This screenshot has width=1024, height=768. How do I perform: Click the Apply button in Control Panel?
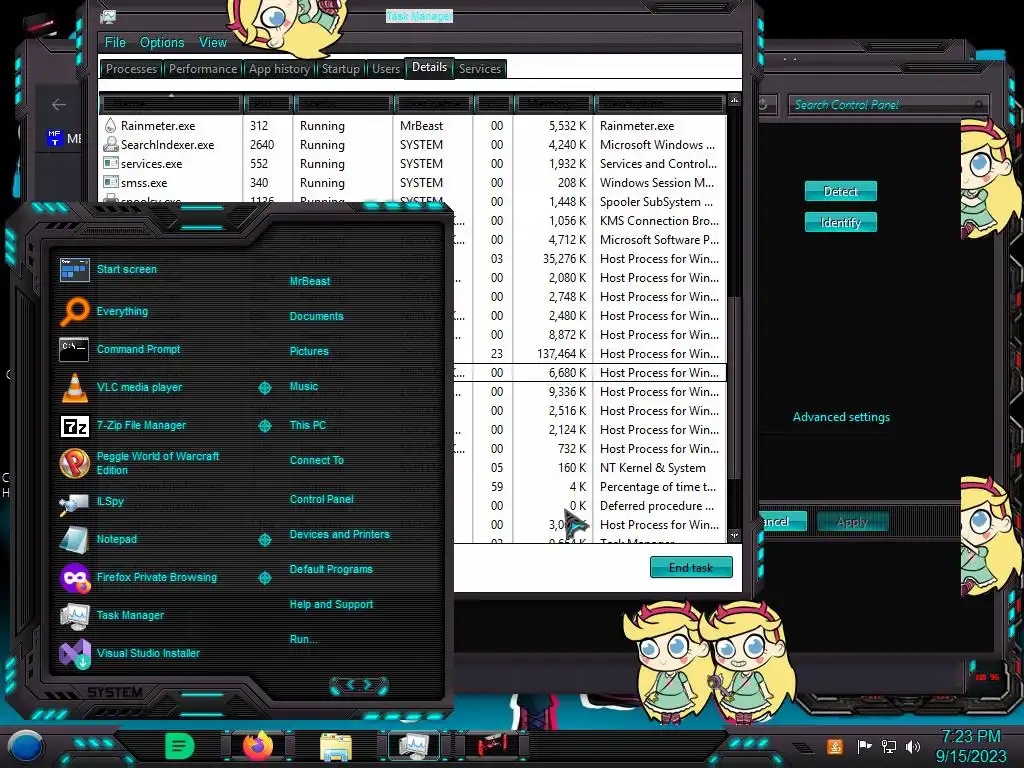click(x=852, y=522)
